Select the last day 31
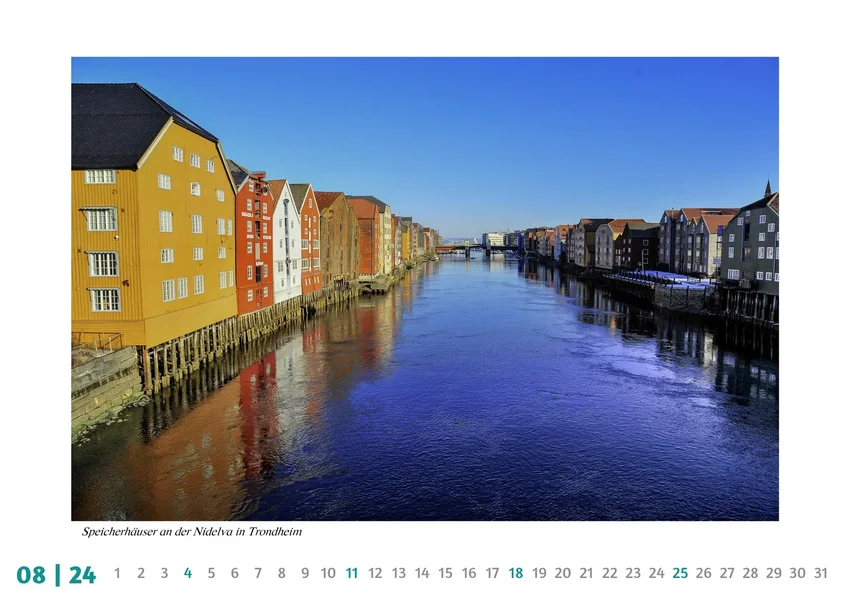The height and width of the screenshot is (600, 850). (821, 573)
